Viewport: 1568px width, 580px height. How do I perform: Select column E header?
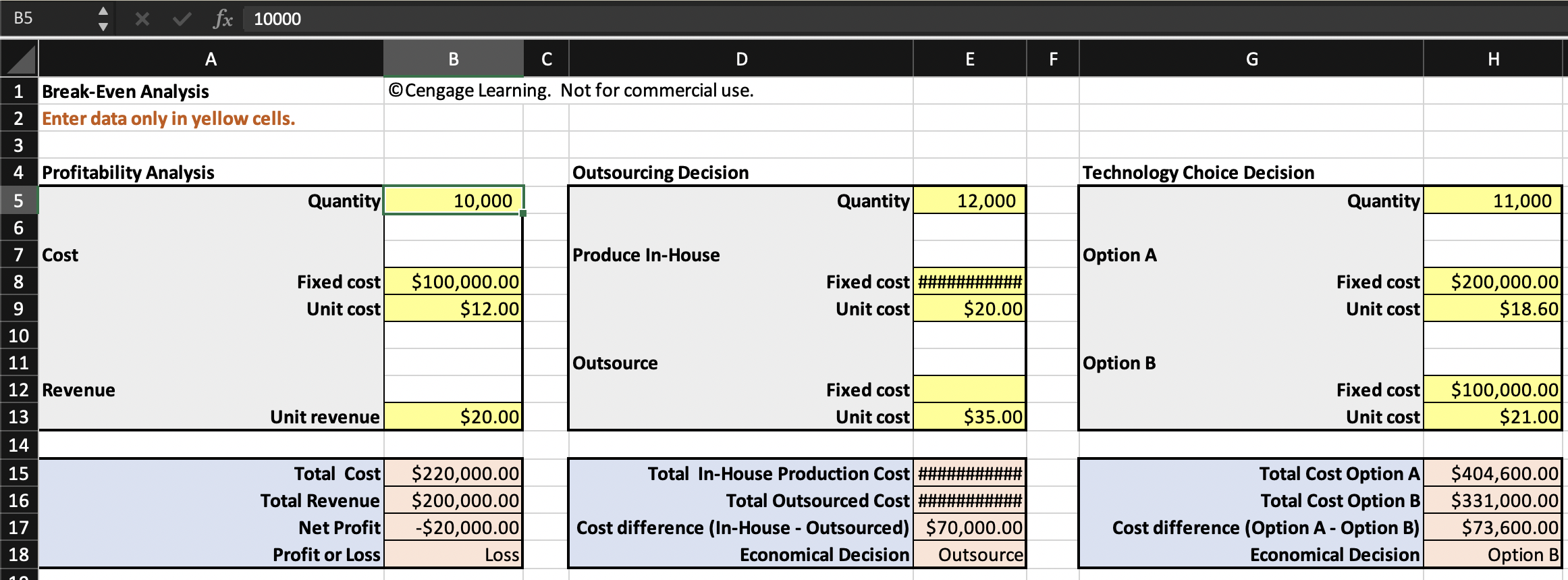pos(970,59)
